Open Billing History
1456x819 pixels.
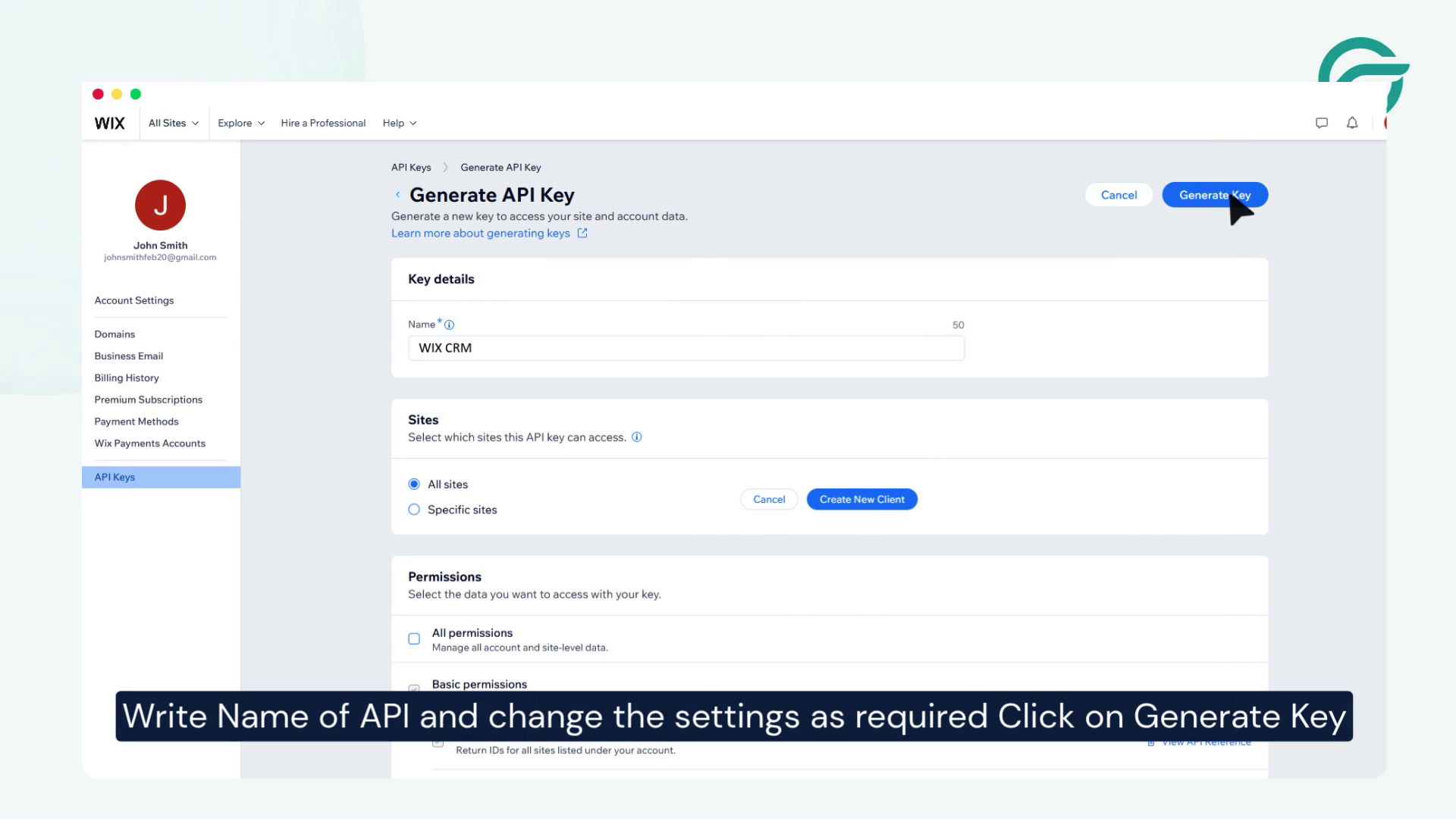click(127, 378)
